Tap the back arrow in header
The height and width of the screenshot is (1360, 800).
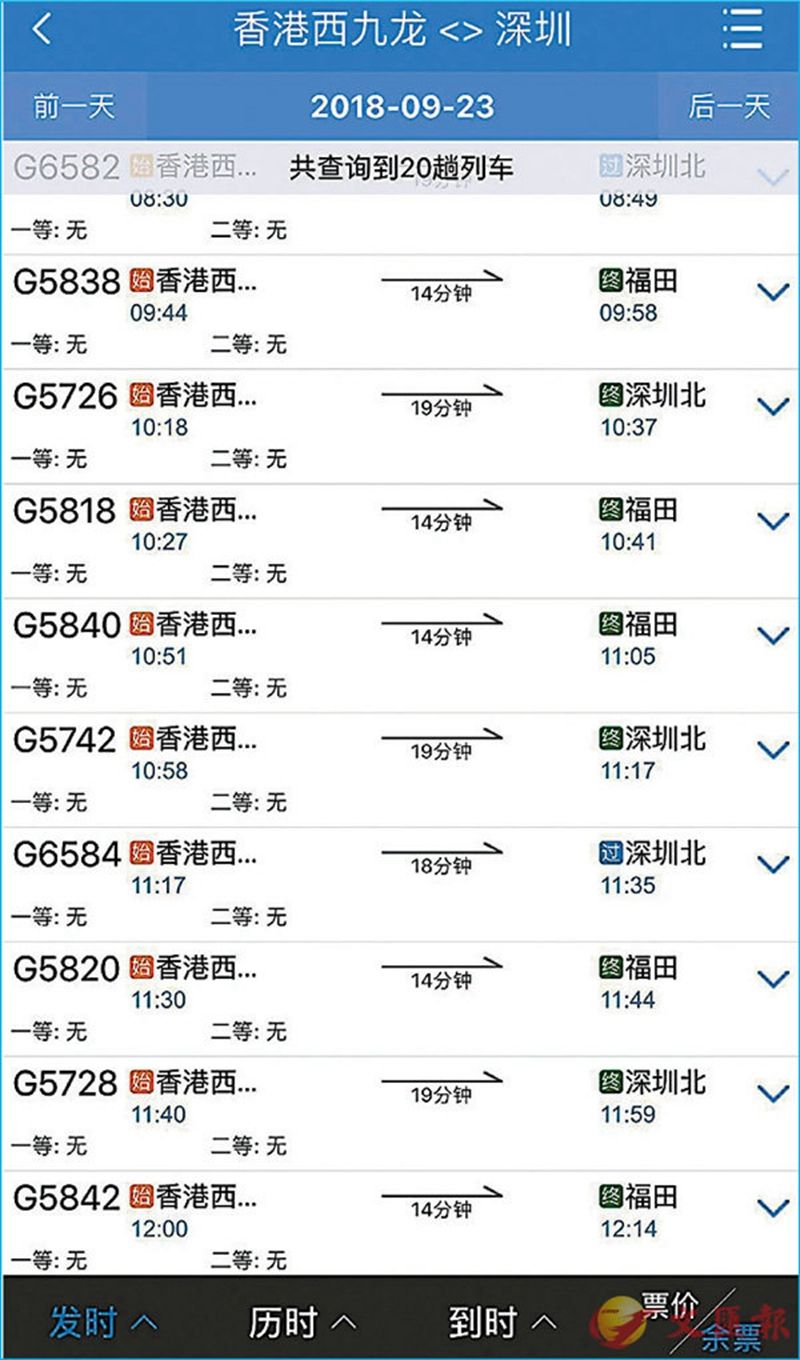(41, 31)
